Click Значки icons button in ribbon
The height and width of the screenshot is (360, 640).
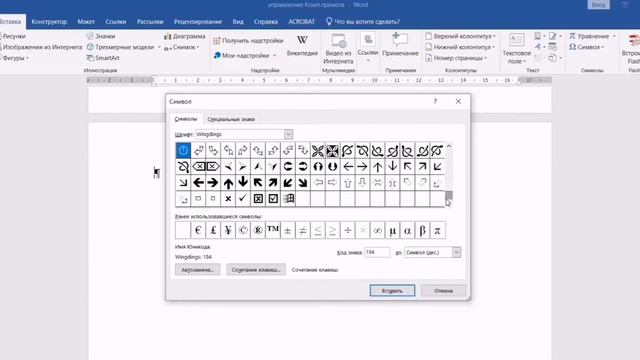[x=101, y=36]
